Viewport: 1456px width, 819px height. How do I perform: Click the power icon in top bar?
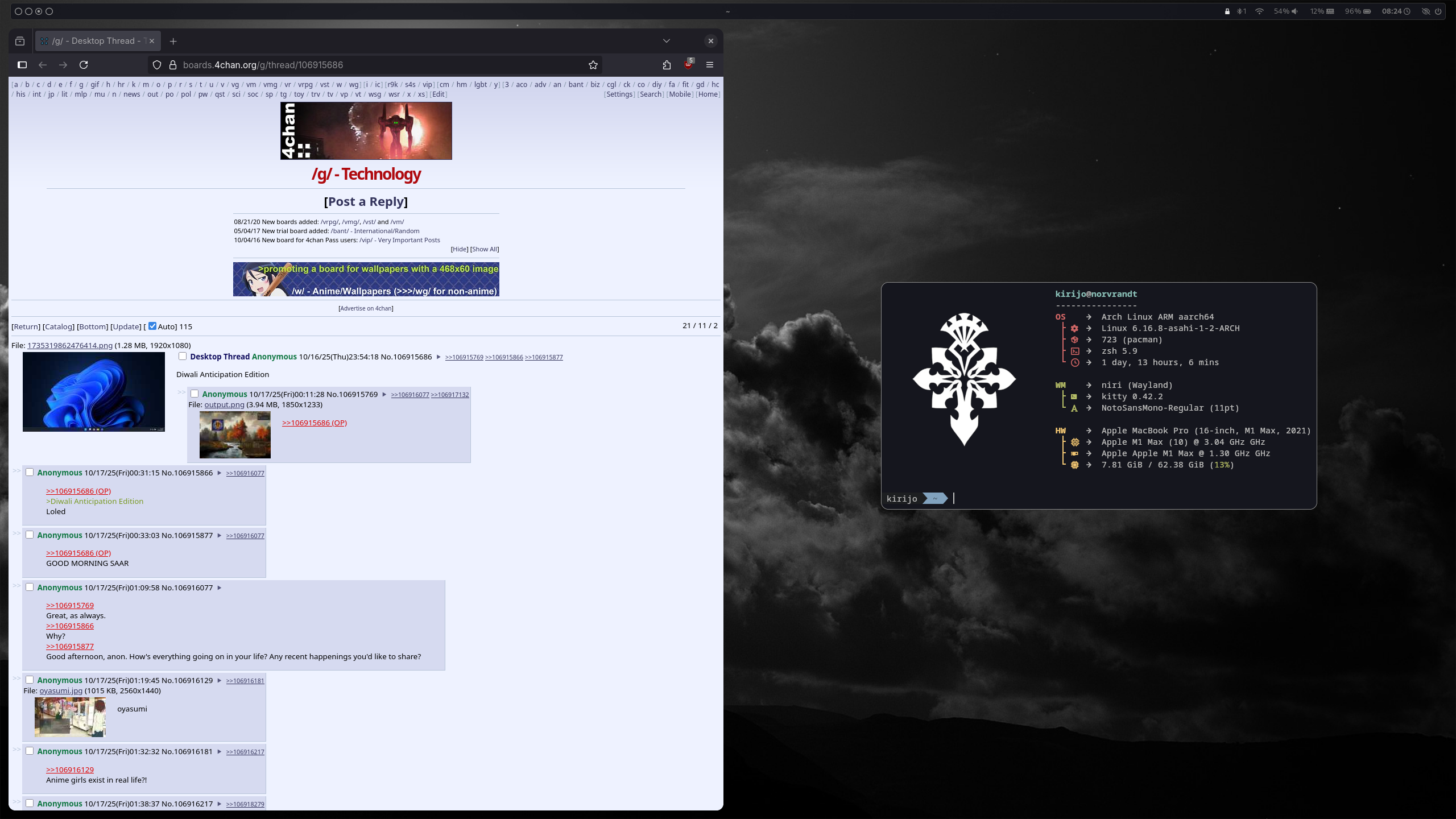coord(1438,11)
